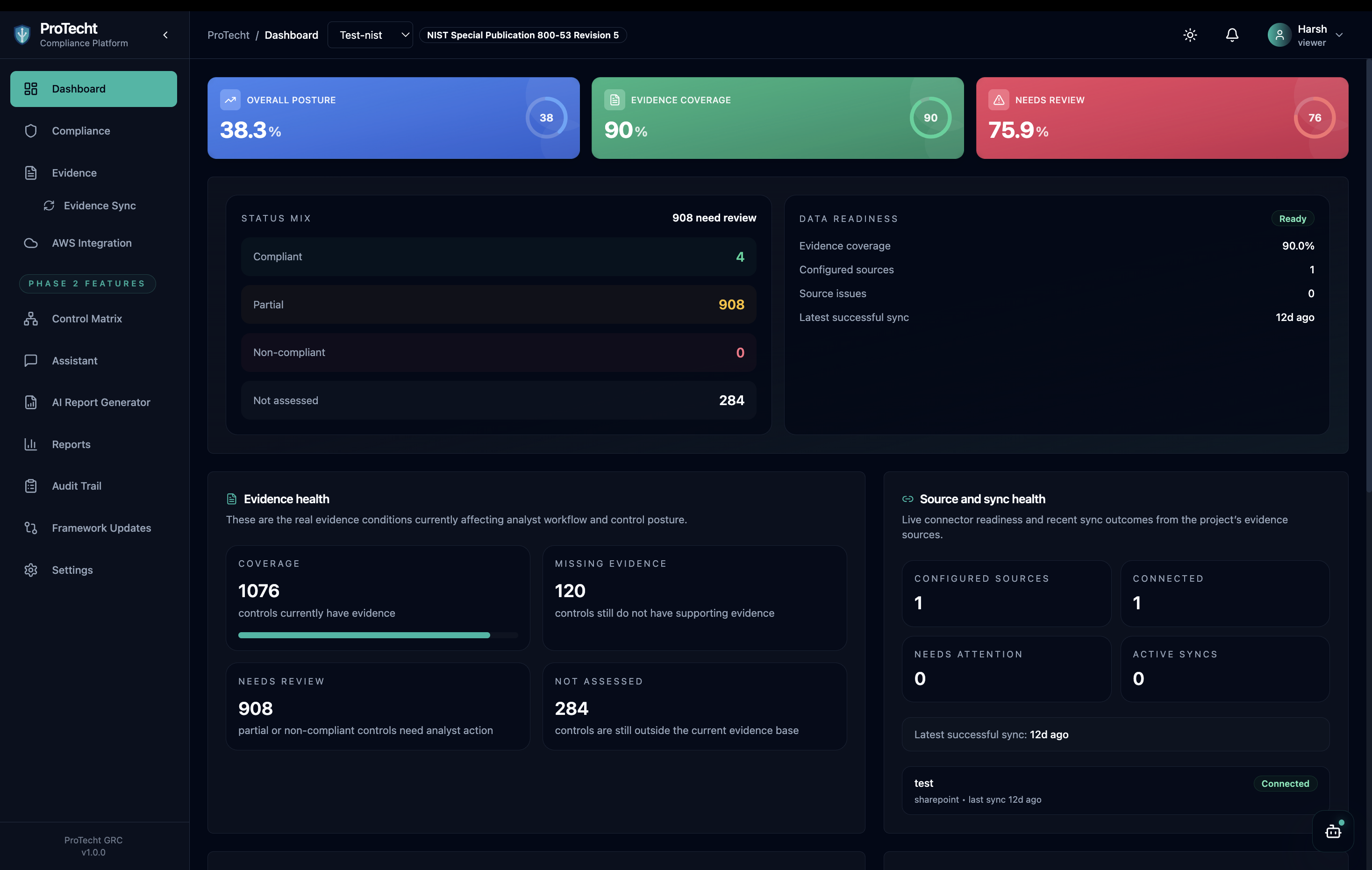
Task: Select the Compliance shield icon
Action: (31, 130)
